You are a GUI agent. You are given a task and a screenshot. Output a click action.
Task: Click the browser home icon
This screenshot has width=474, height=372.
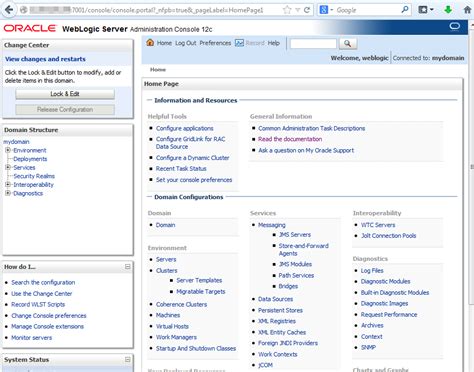click(468, 10)
